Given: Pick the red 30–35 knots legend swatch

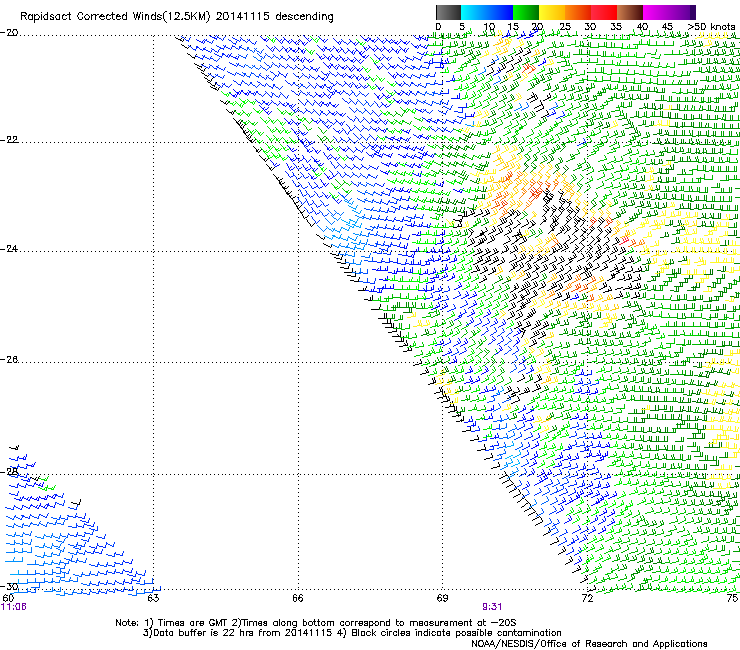Looking at the screenshot, I should pos(604,12).
